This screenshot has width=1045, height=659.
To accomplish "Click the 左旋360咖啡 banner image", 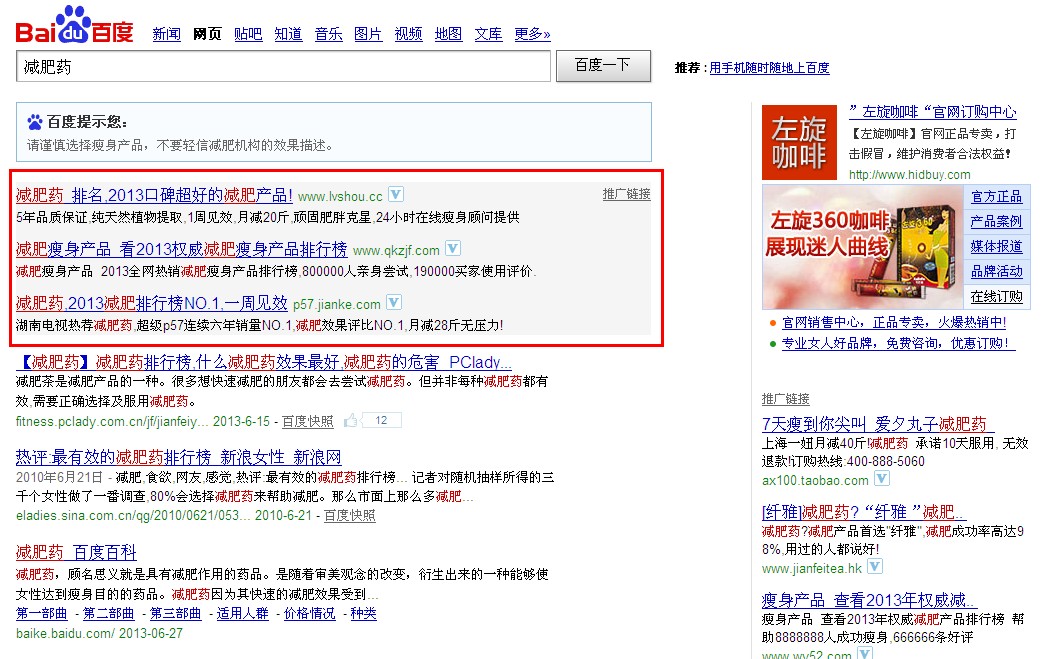I will click(862, 247).
